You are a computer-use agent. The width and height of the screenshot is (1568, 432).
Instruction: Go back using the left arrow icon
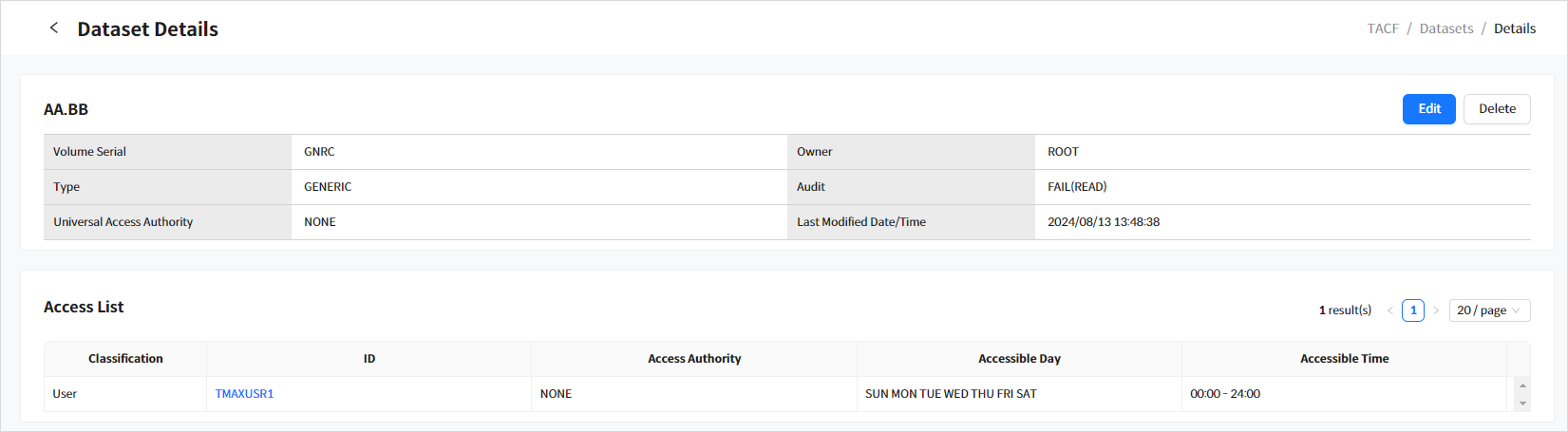[x=54, y=28]
